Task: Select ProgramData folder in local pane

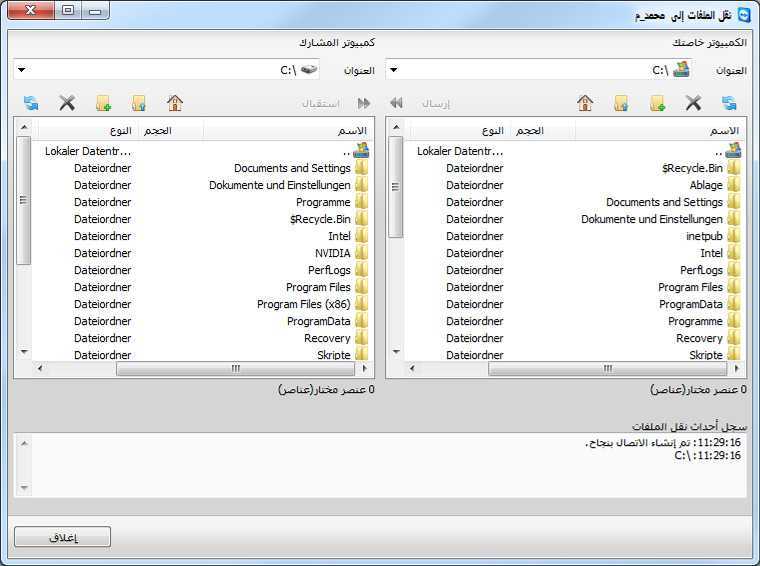Action: coord(691,304)
